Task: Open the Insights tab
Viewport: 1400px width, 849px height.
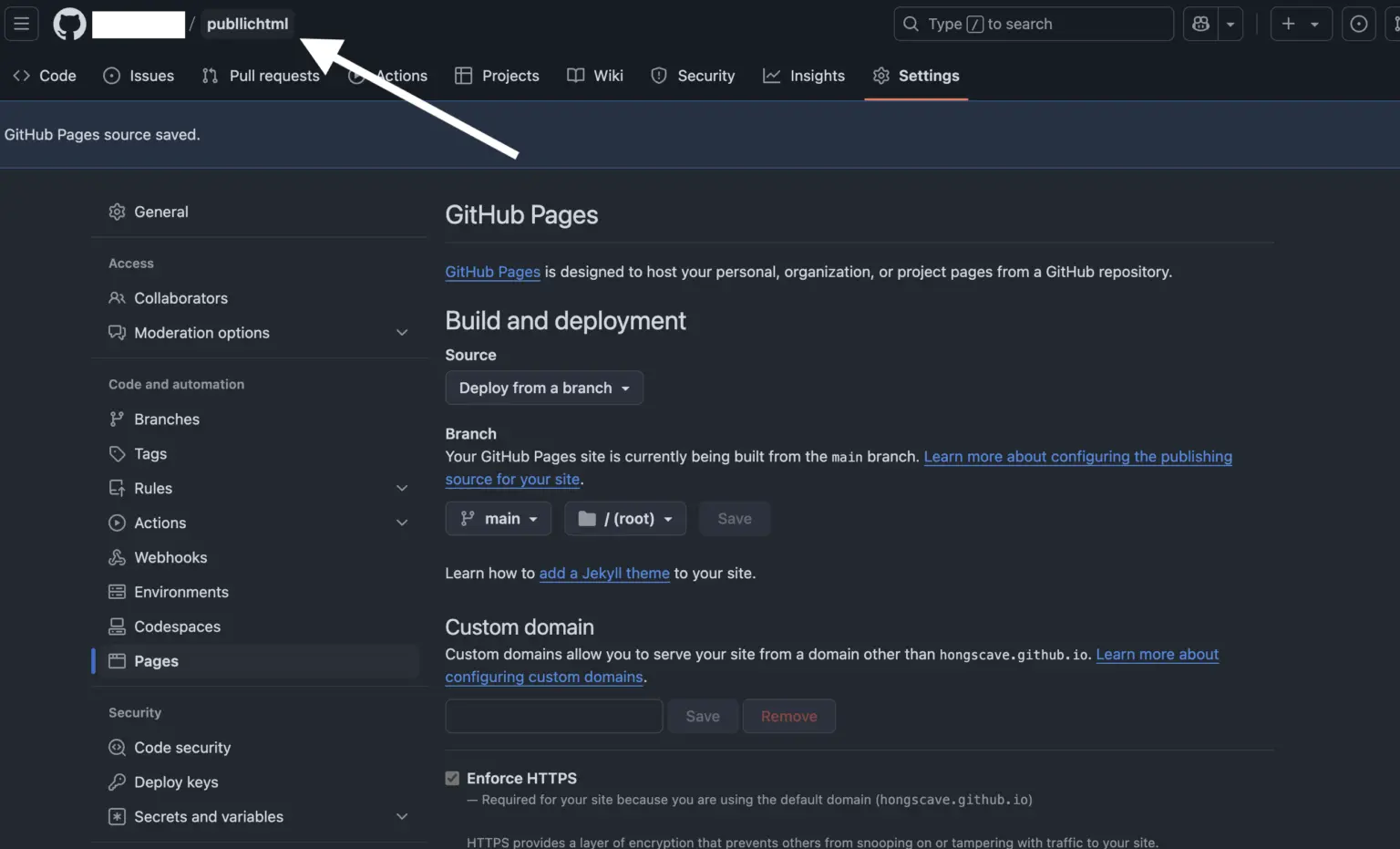Action: [x=803, y=76]
